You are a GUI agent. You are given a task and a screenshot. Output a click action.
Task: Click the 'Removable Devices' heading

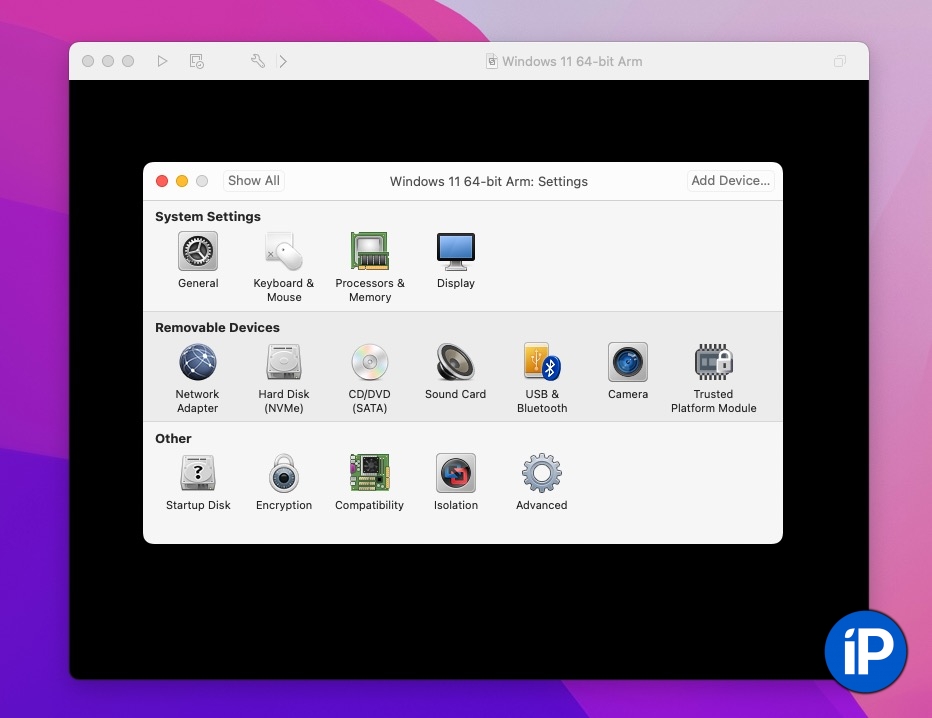217,327
